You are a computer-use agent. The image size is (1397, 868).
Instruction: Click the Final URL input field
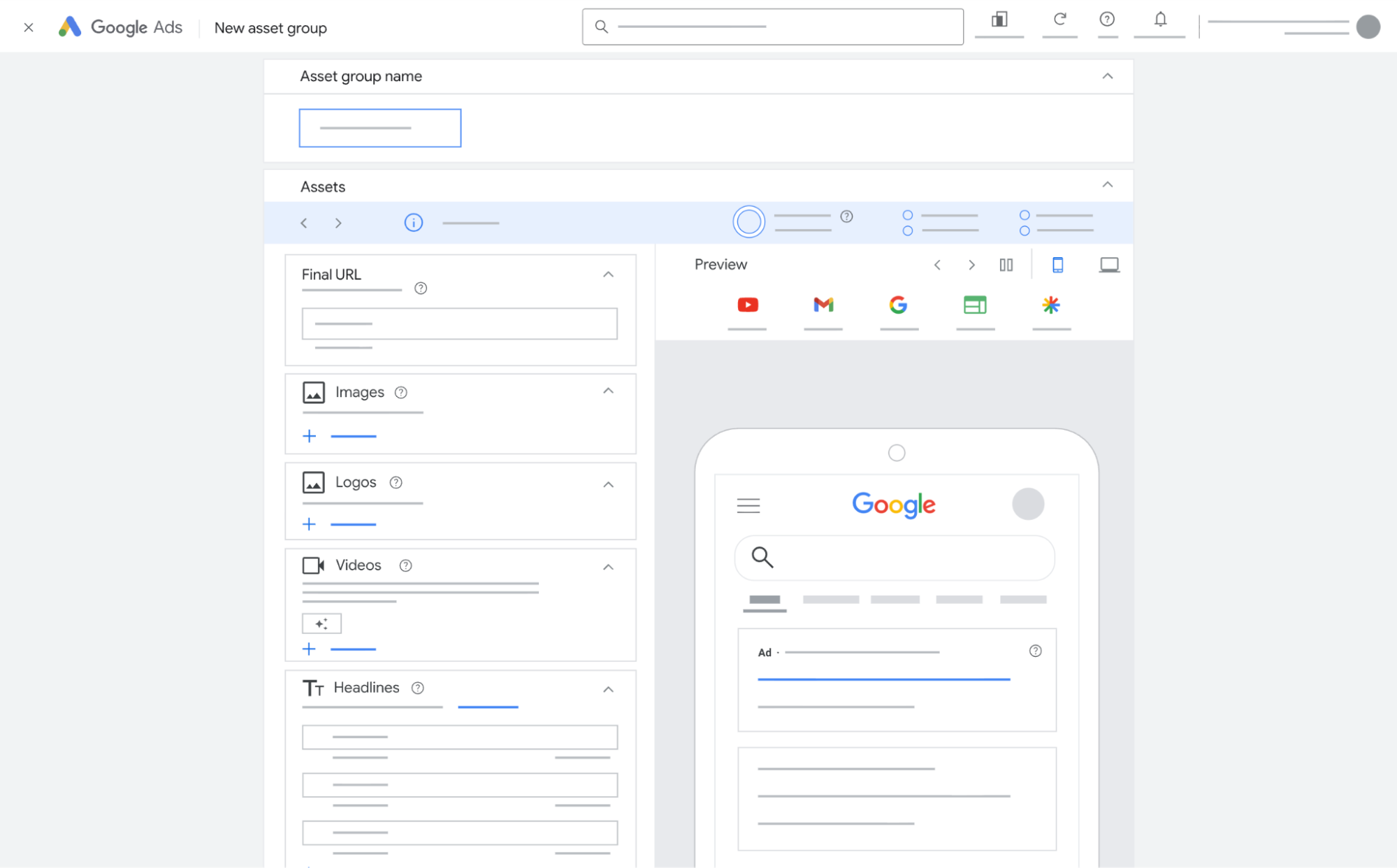[459, 324]
